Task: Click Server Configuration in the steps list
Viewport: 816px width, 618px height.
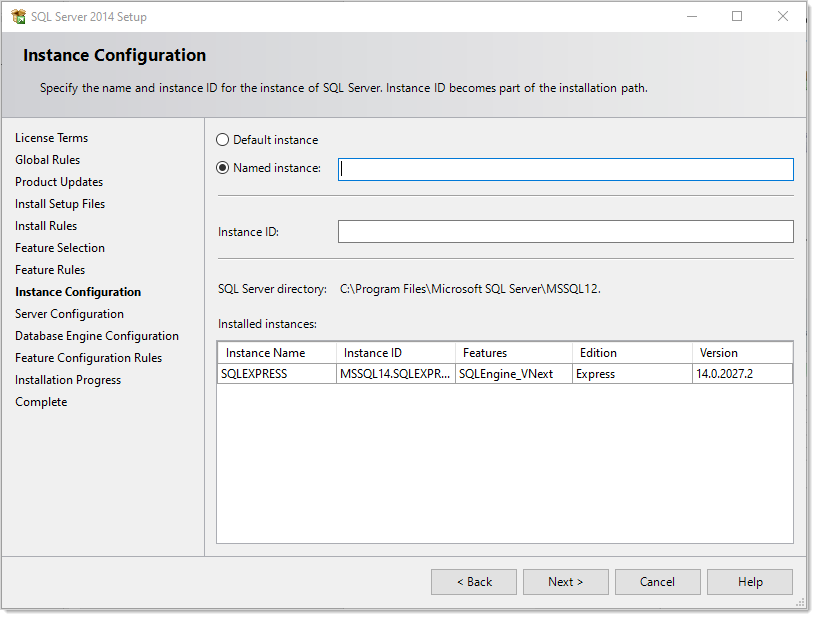Action: tap(69, 314)
